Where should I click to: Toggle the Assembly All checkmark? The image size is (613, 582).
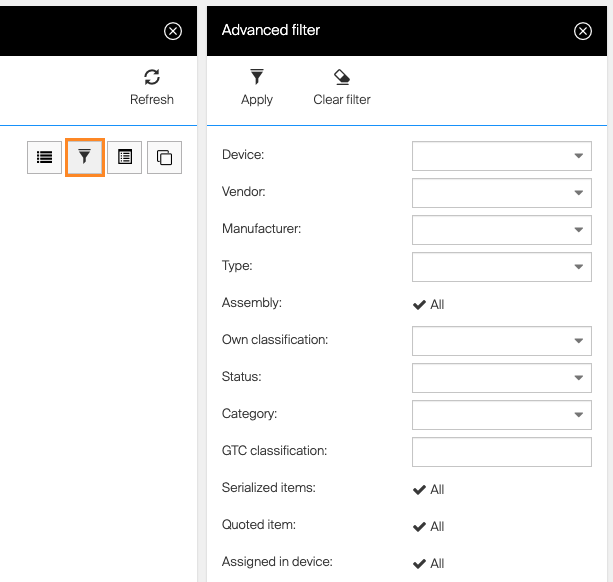420,304
